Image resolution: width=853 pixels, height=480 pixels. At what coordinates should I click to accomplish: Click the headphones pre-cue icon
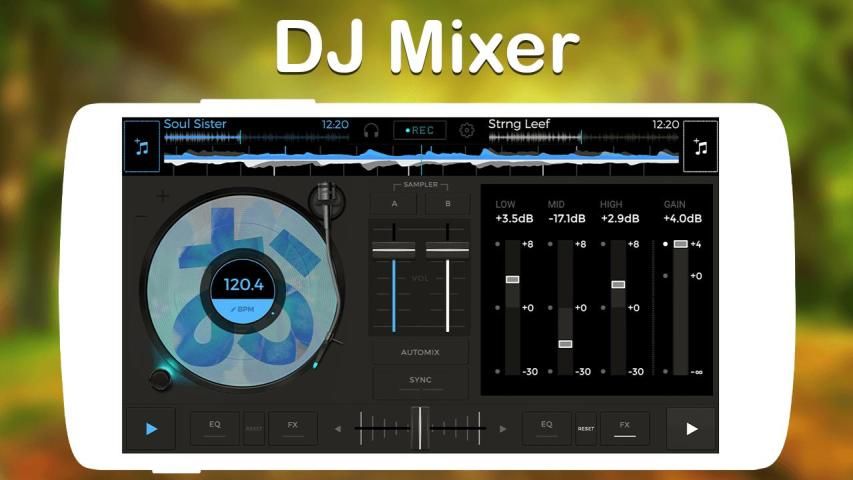(371, 130)
